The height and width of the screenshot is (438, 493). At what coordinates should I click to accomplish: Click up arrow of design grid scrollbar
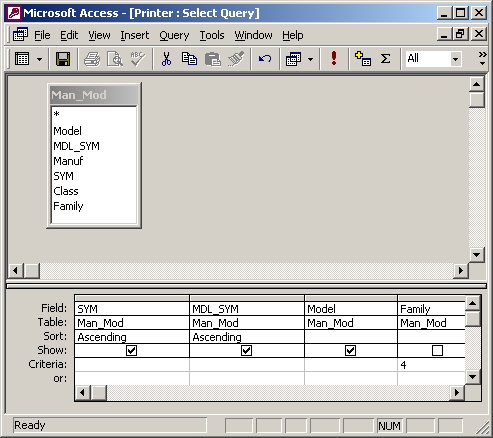point(473,303)
